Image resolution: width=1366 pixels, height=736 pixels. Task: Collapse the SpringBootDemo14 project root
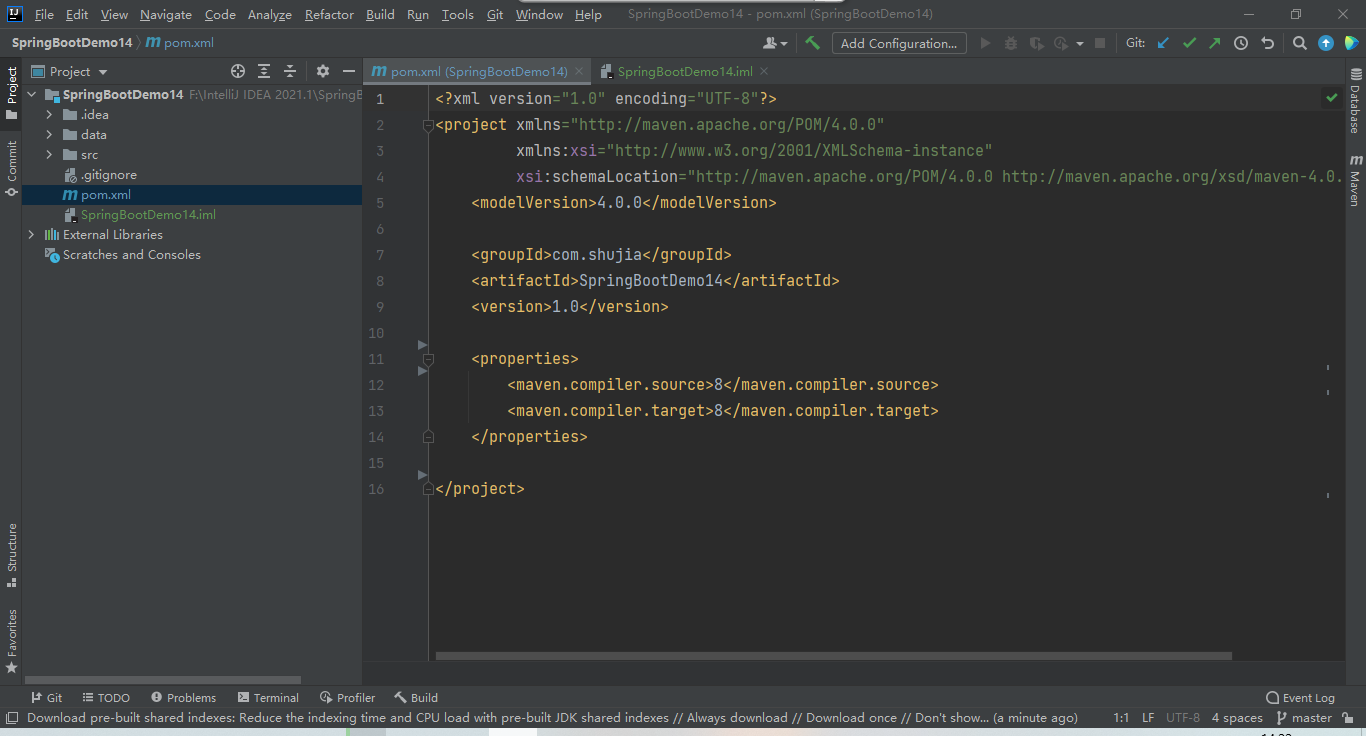pos(31,95)
